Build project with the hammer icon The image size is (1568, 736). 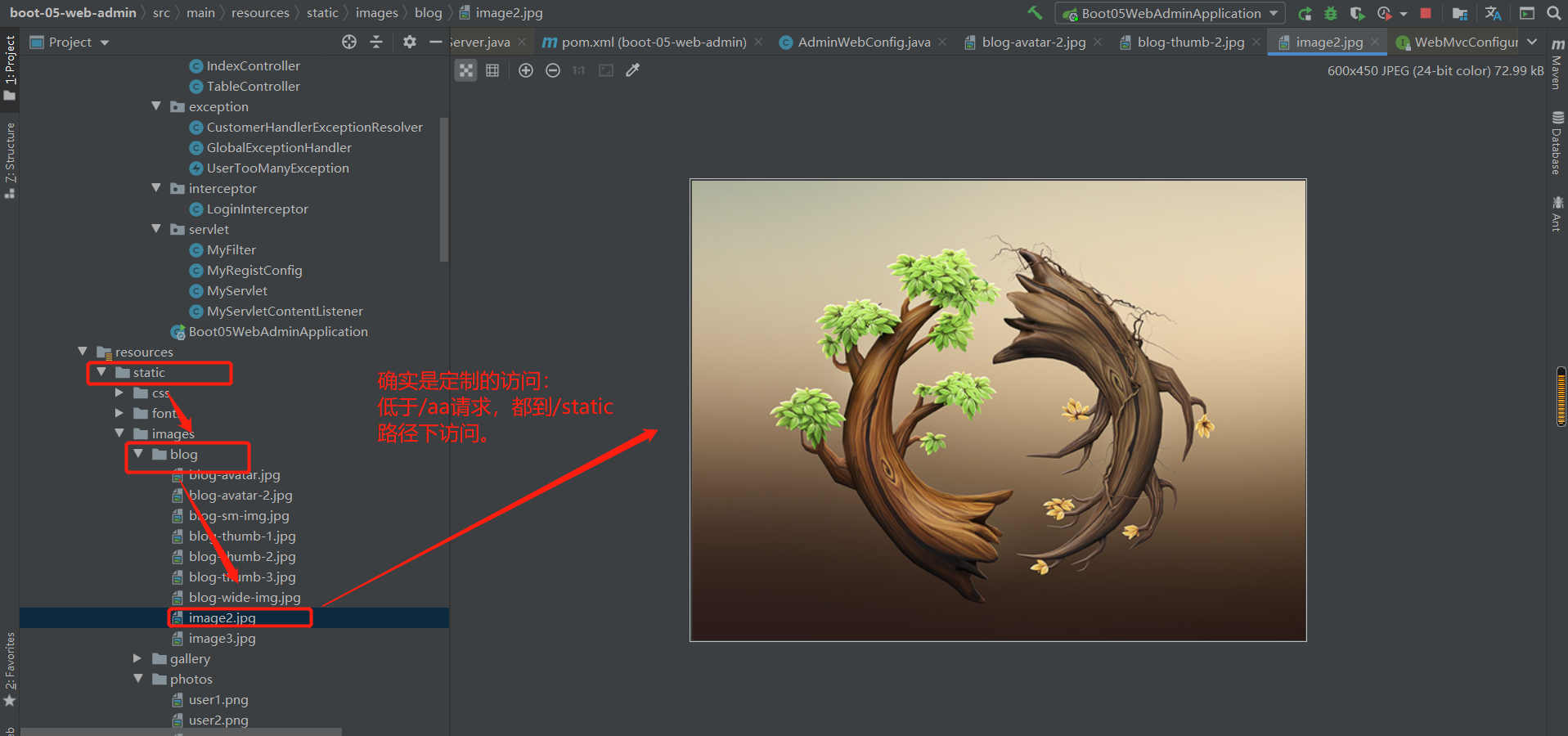tap(1036, 12)
